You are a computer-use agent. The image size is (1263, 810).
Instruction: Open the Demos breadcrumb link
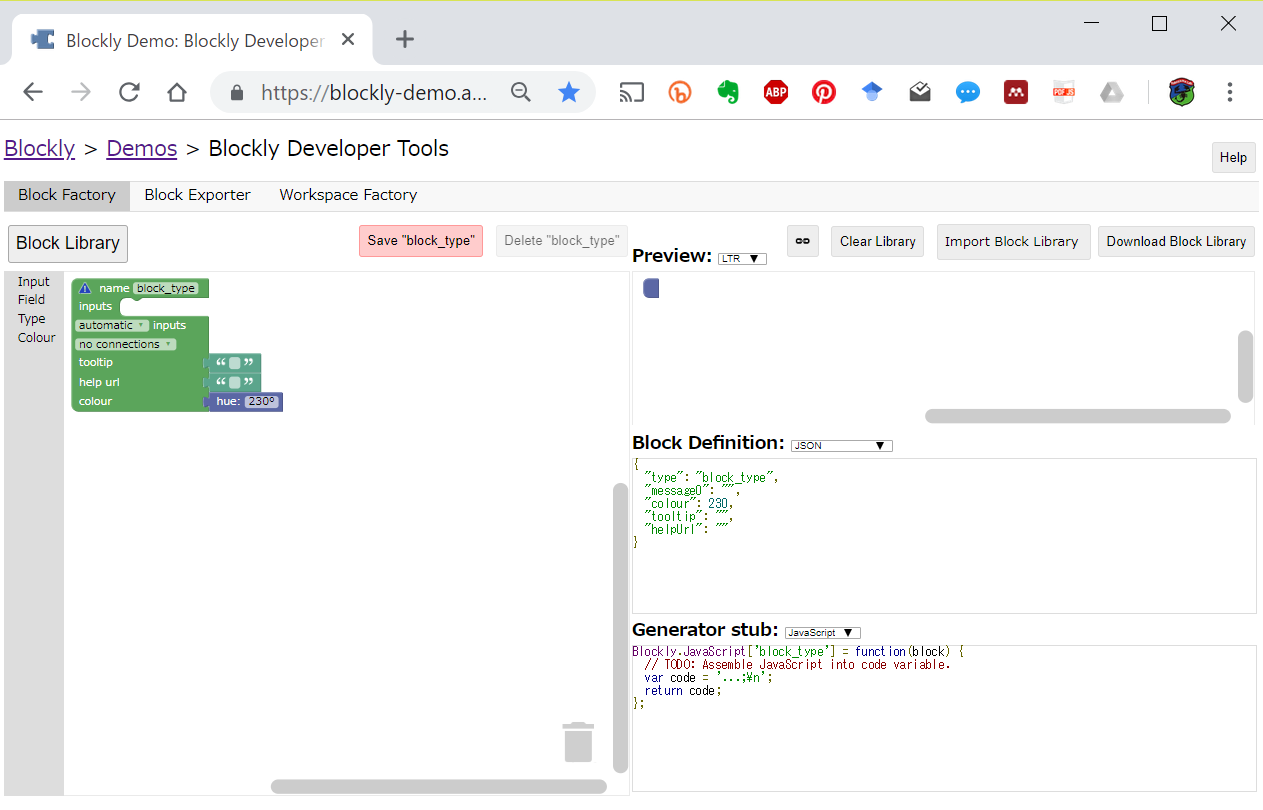coord(141,148)
